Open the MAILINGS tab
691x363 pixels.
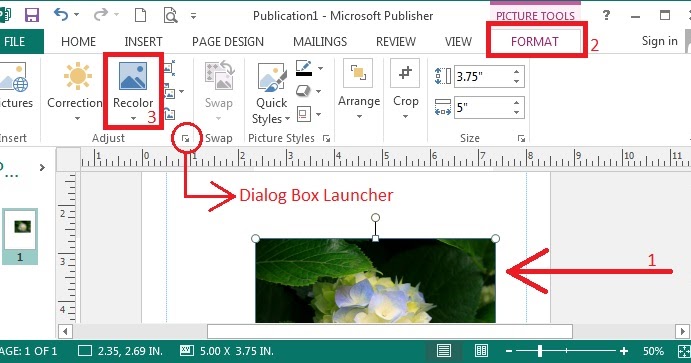(x=320, y=41)
